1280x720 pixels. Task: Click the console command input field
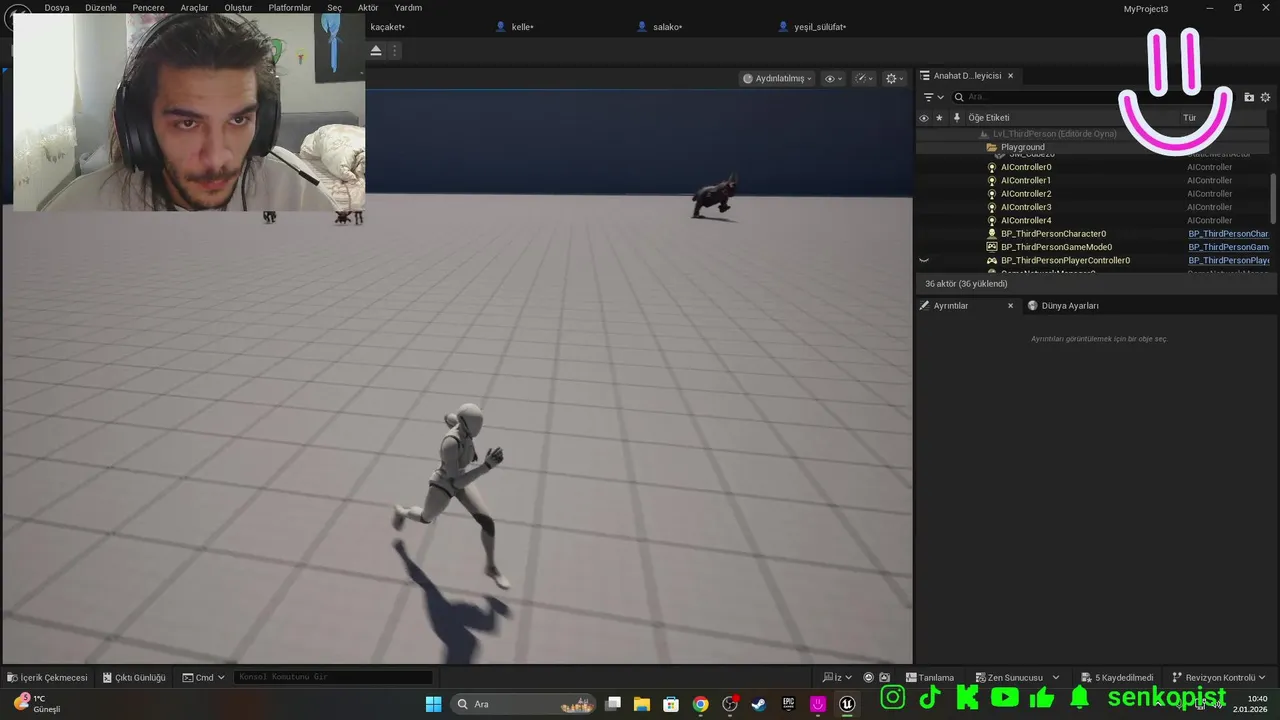tap(333, 677)
